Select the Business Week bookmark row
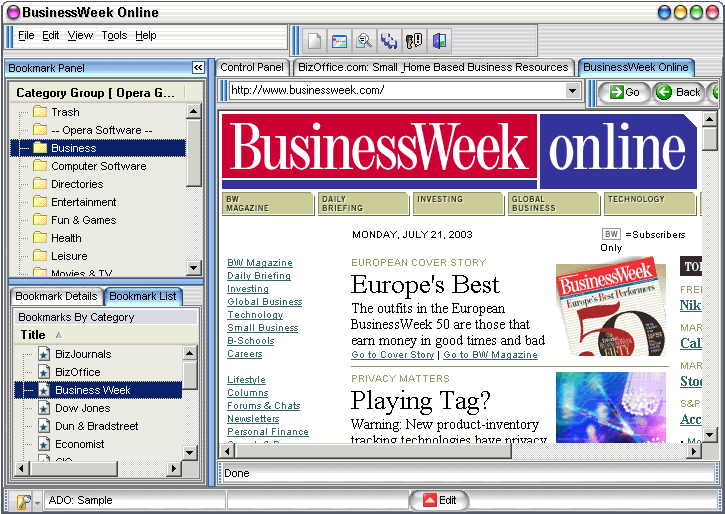The width and height of the screenshot is (725, 514). pos(98,390)
